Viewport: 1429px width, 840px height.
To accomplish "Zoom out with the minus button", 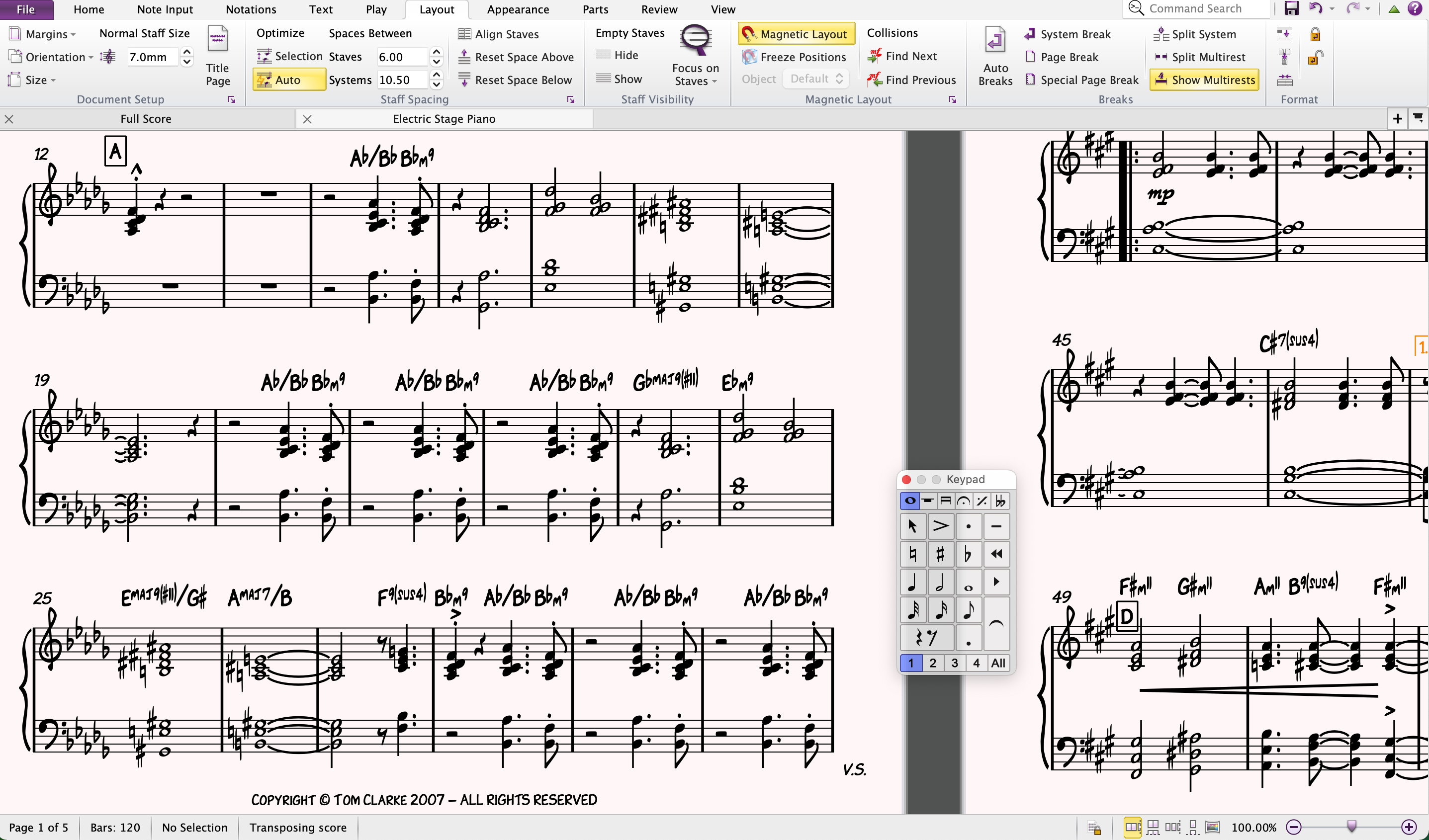I will [x=1293, y=828].
